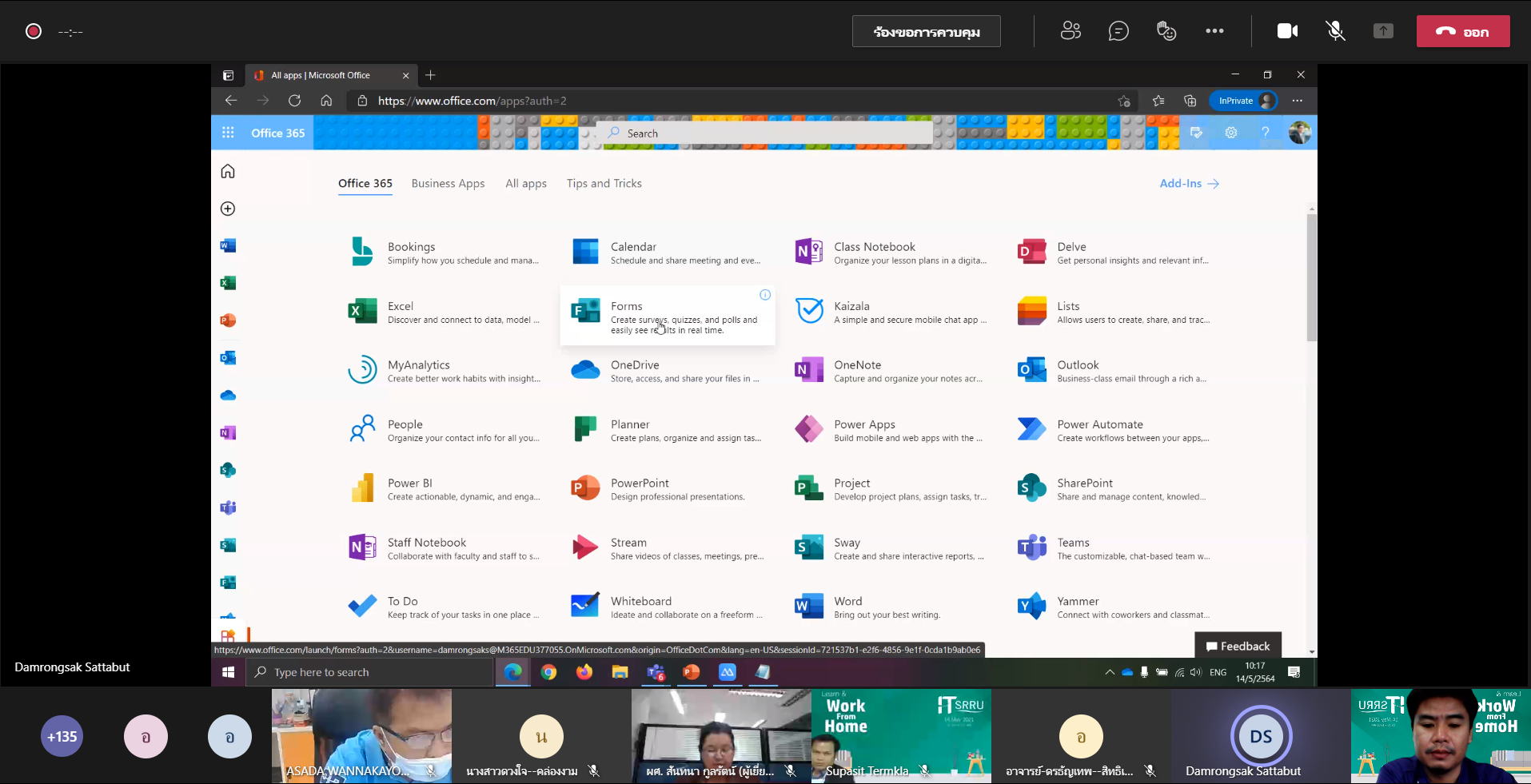The width and height of the screenshot is (1531, 784).
Task: Open the Teams meeting chat
Action: pos(1118,31)
